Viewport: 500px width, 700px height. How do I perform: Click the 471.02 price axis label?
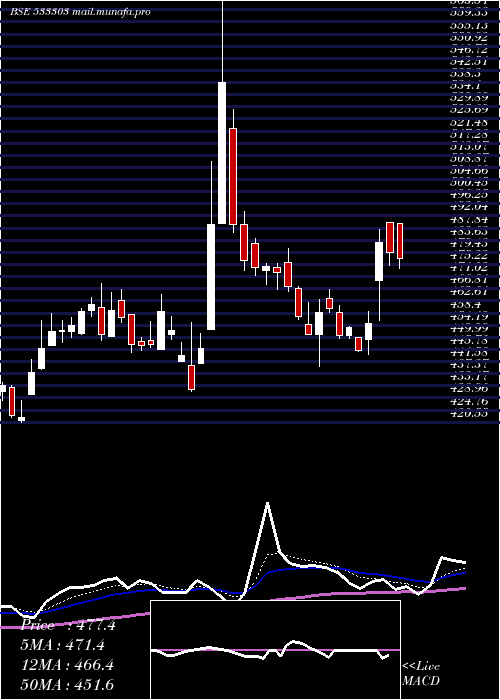pyautogui.click(x=469, y=268)
